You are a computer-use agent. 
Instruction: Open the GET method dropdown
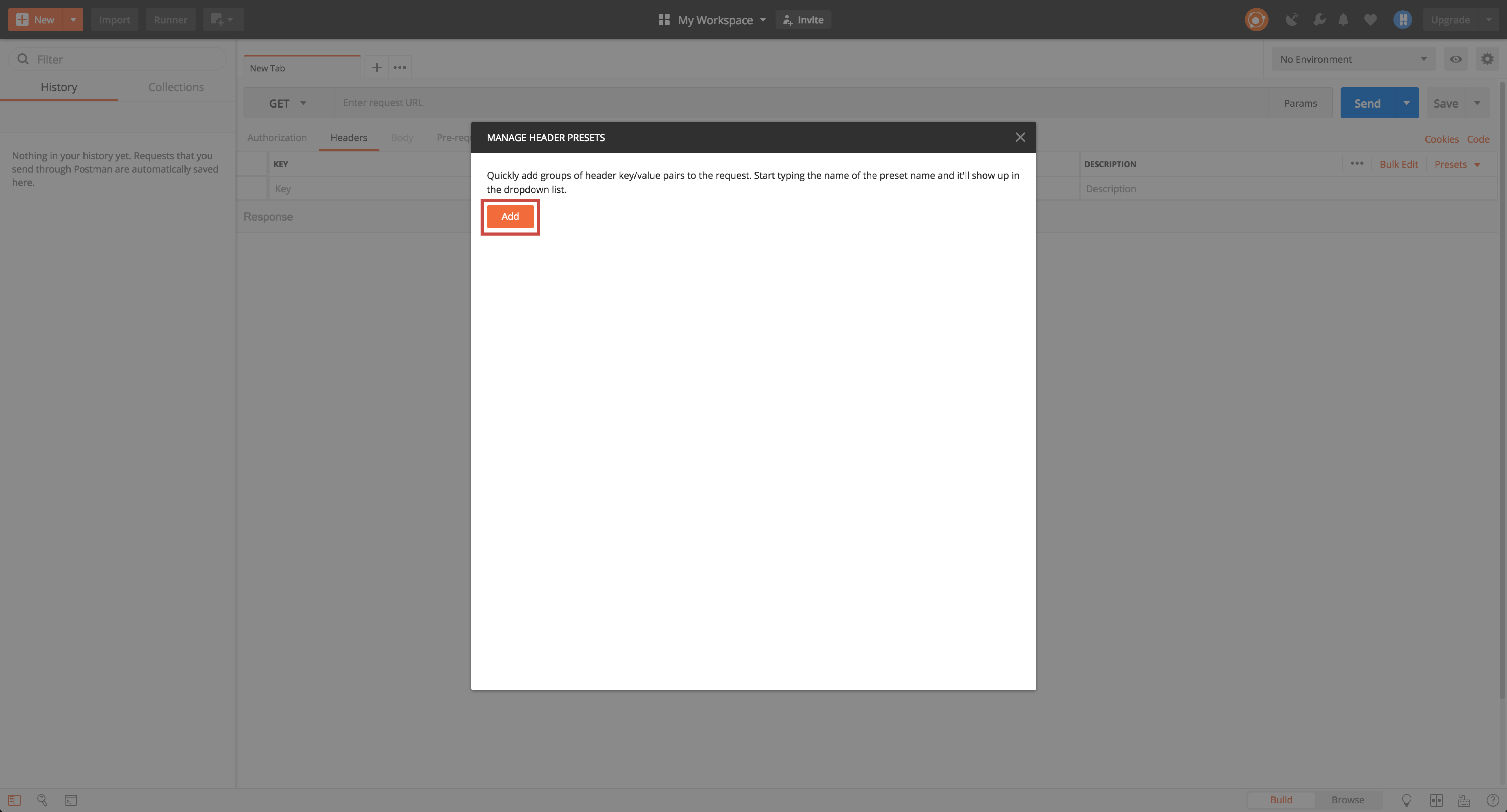(x=288, y=103)
